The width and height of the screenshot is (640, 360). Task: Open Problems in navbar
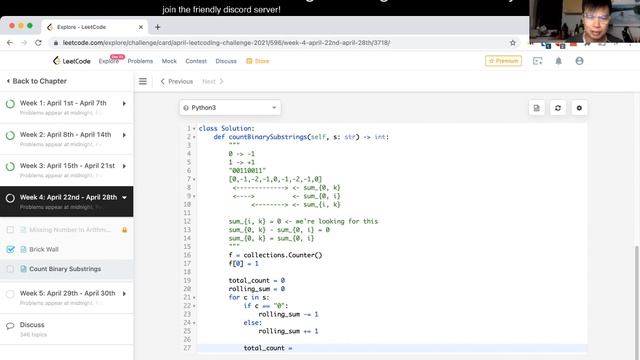pyautogui.click(x=140, y=61)
